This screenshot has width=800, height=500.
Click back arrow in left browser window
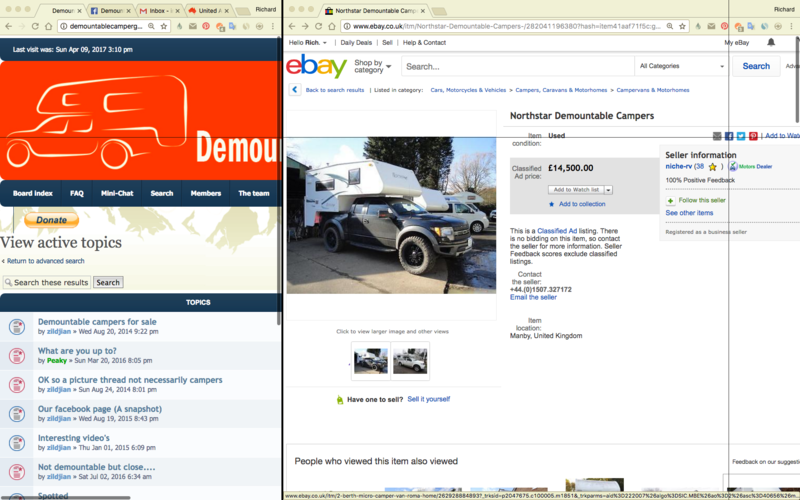point(9,26)
